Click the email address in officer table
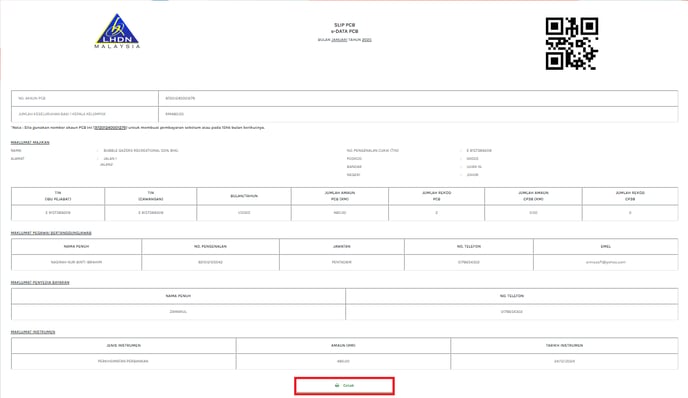Image resolution: width=688 pixels, height=398 pixels. tap(606, 262)
